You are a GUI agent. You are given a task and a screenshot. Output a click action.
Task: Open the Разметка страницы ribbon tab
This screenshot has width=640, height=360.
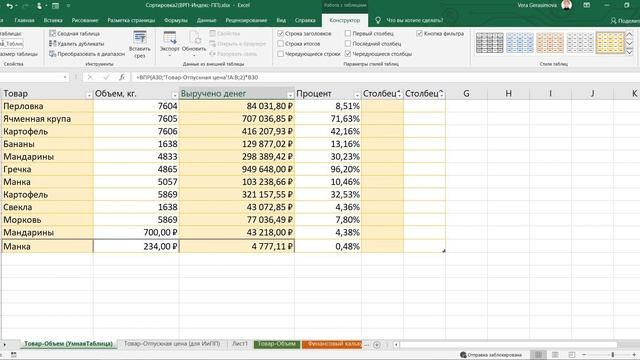[131, 20]
